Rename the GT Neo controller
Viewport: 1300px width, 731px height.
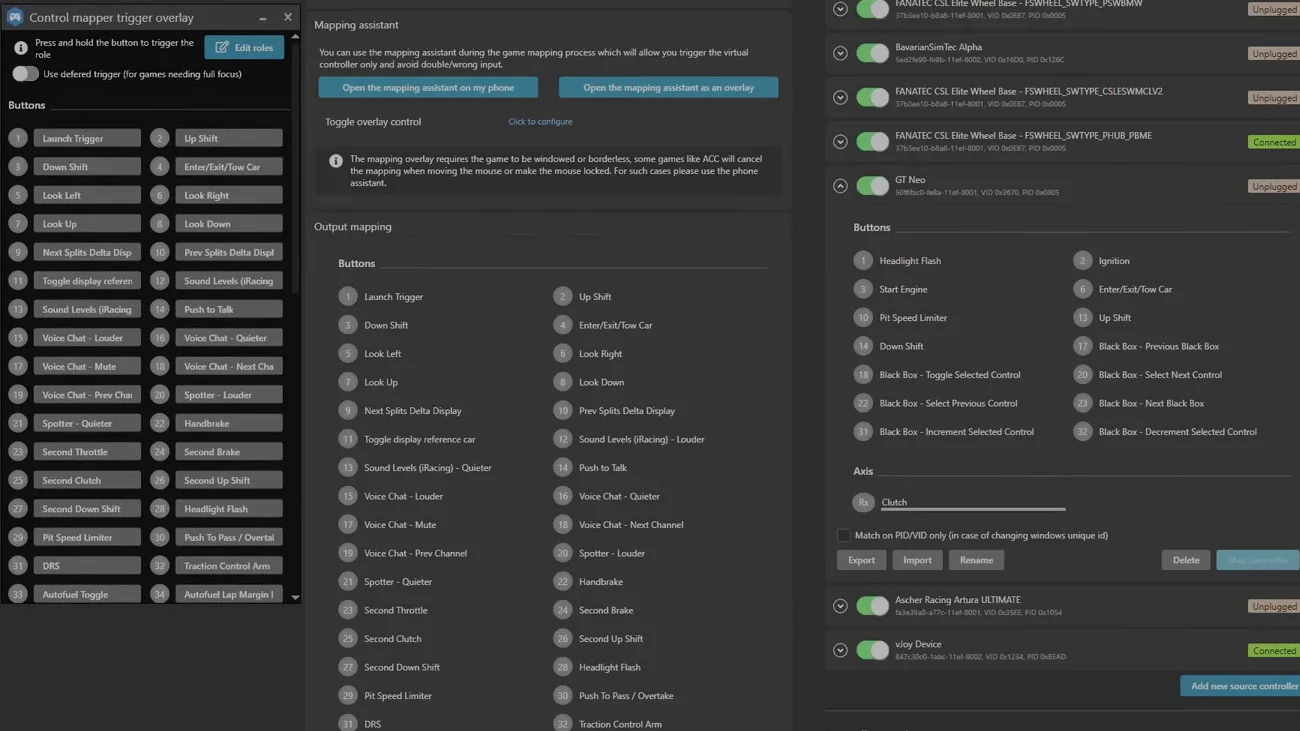pos(976,560)
